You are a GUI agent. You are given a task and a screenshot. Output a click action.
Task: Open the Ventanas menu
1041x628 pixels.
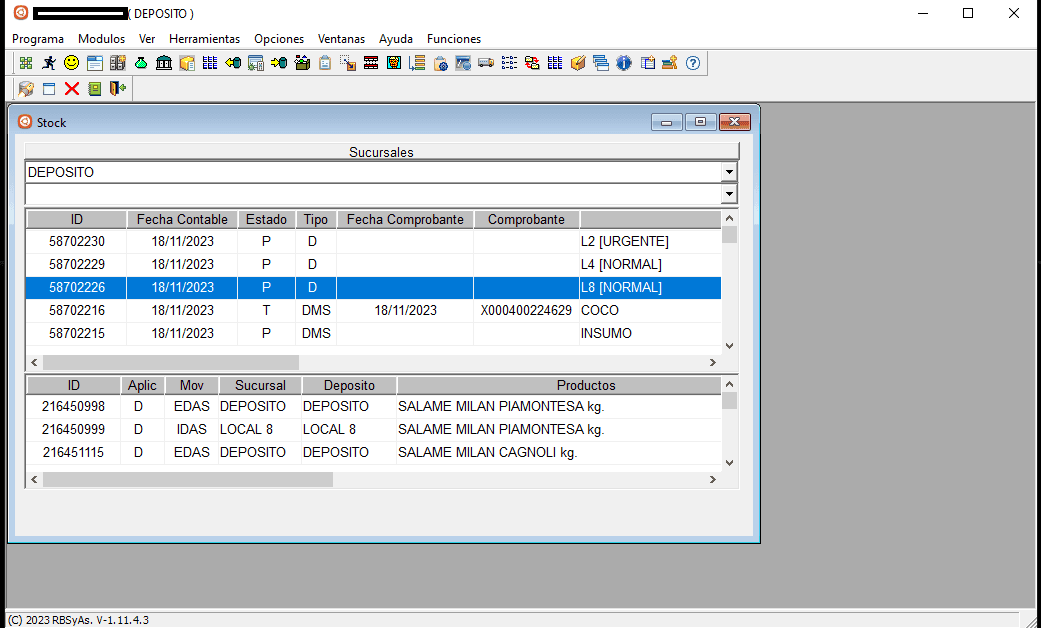point(341,39)
